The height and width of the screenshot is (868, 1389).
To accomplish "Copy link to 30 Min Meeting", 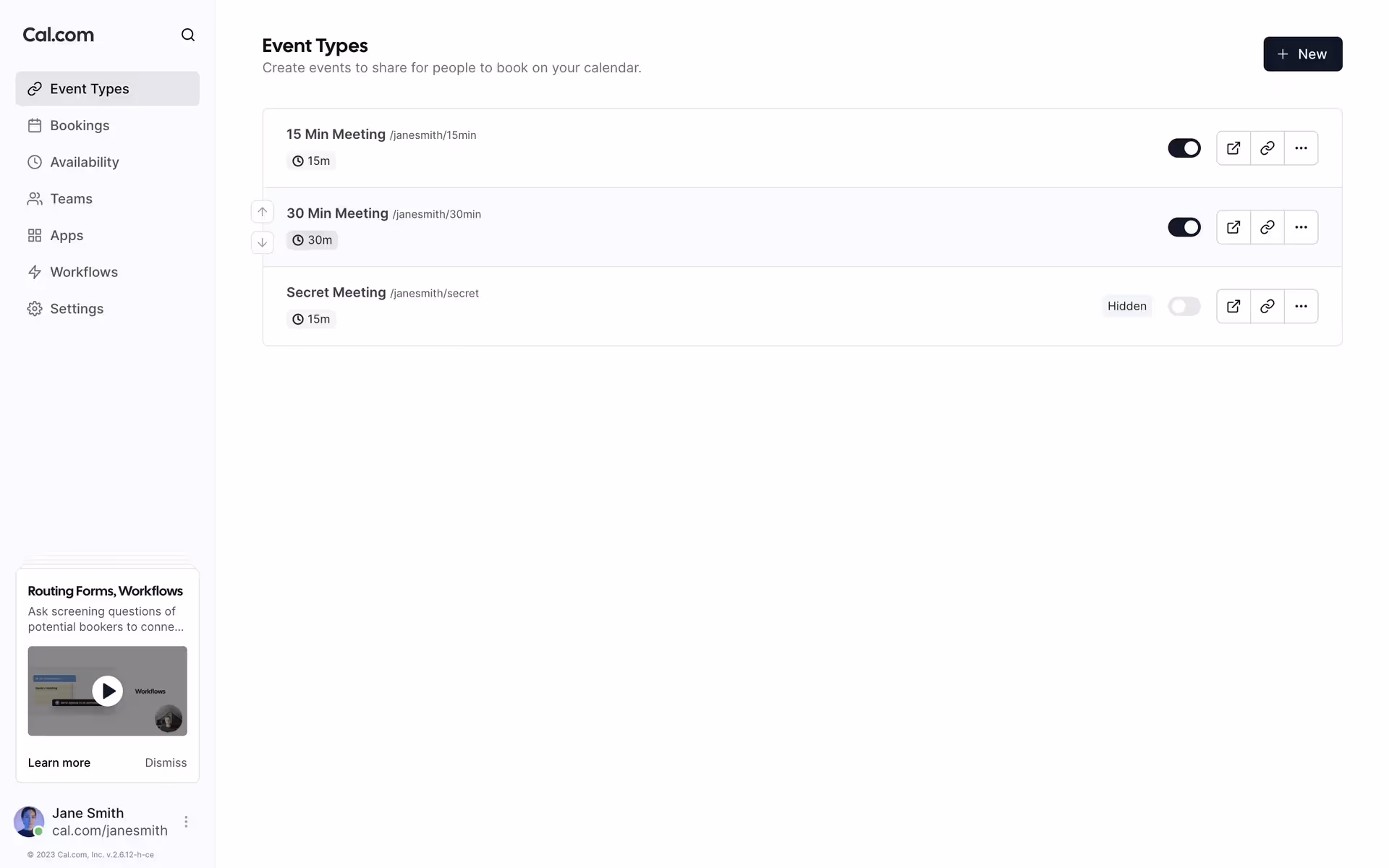I will coord(1267,227).
